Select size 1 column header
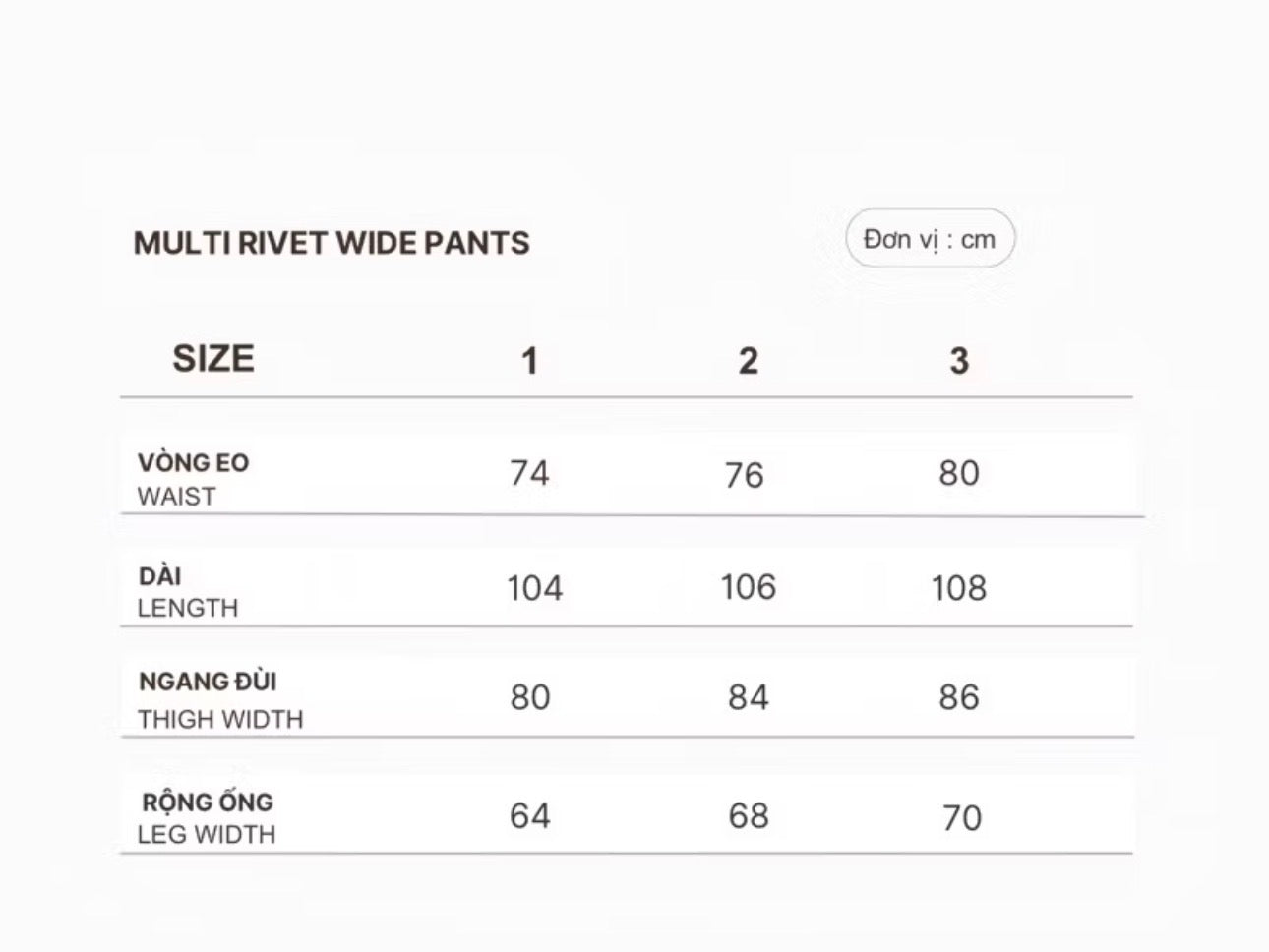 [x=529, y=361]
